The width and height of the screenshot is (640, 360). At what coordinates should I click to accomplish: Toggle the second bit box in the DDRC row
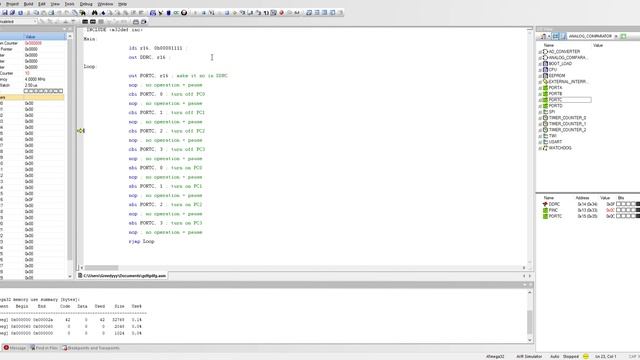[x=623, y=204]
